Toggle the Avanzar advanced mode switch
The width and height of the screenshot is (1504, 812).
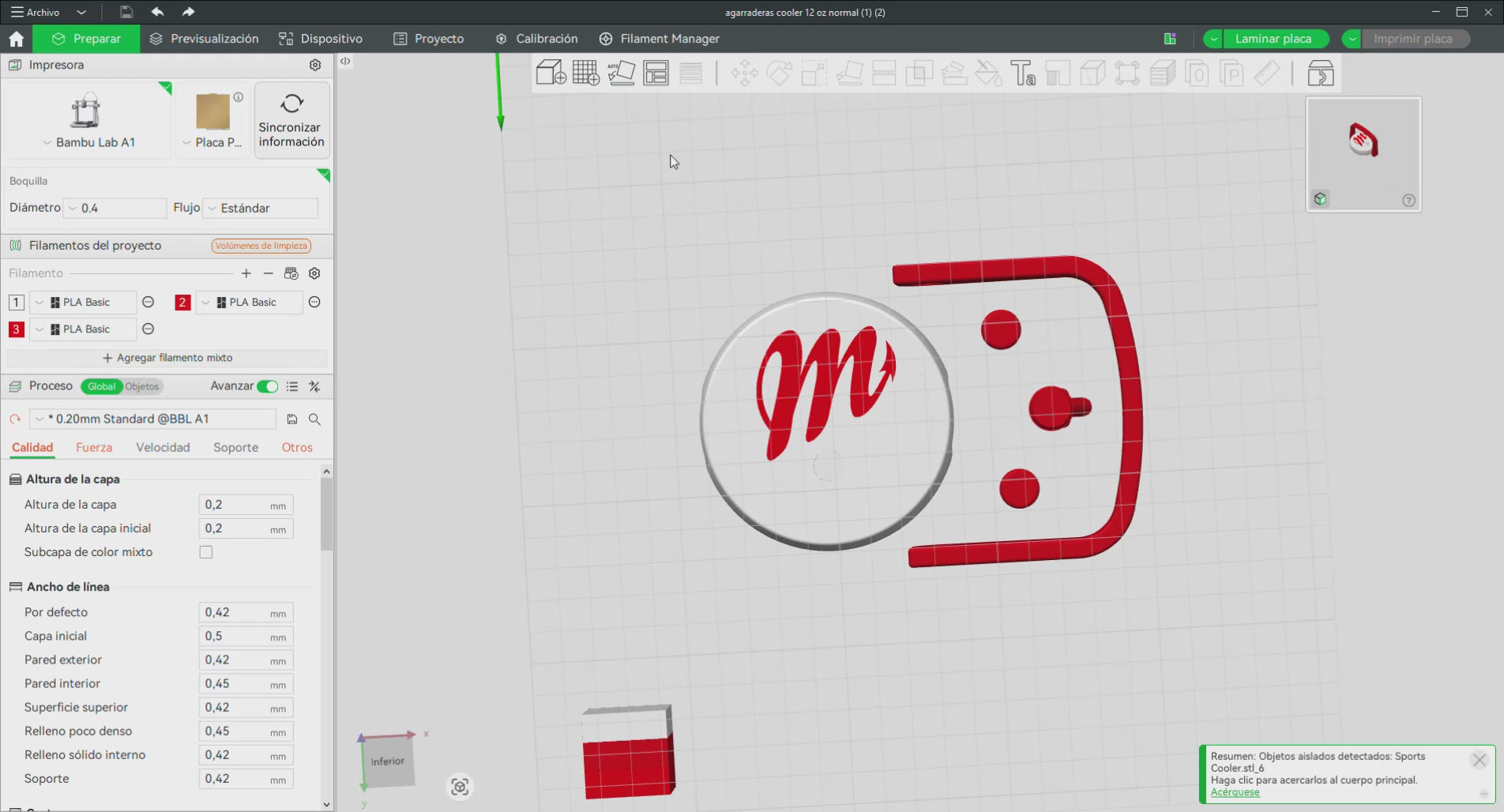tap(268, 386)
